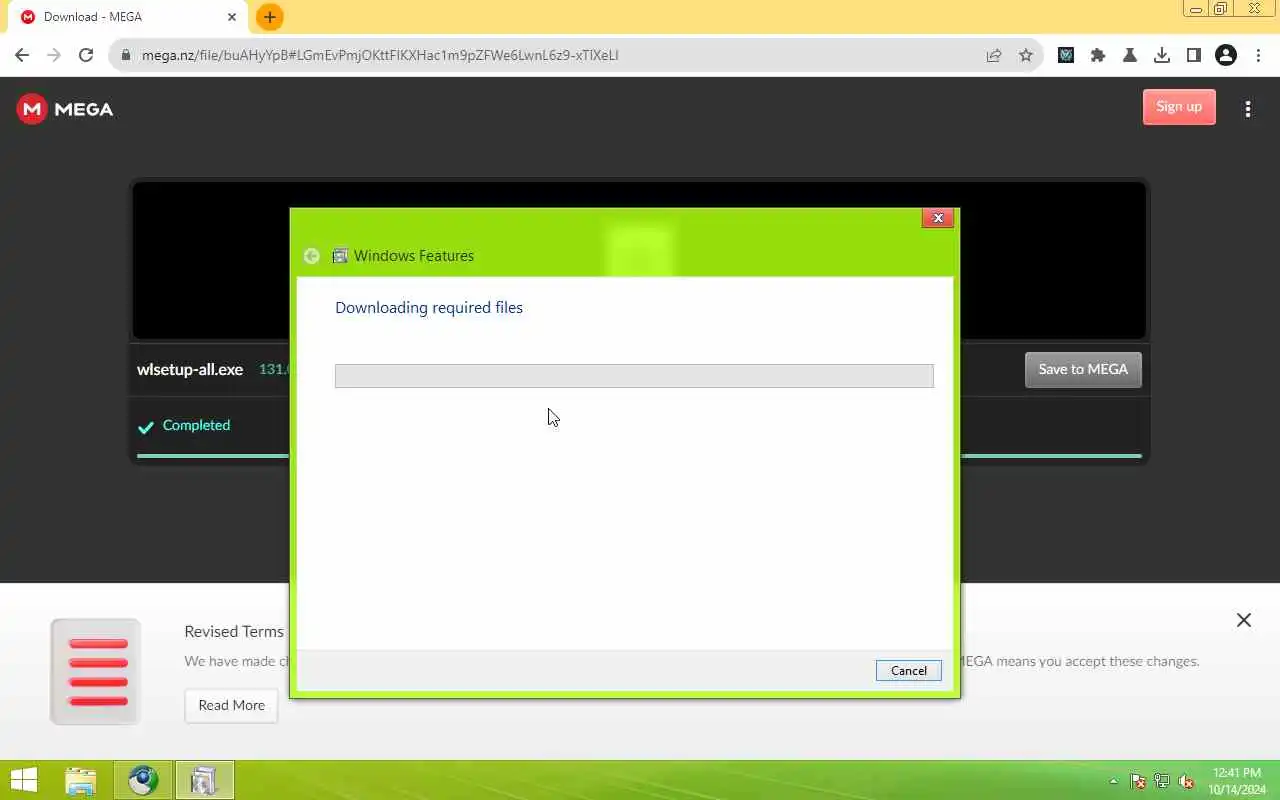This screenshot has height=800, width=1280.
Task: Open MEGA page three-dot options menu
Action: pyautogui.click(x=1248, y=109)
